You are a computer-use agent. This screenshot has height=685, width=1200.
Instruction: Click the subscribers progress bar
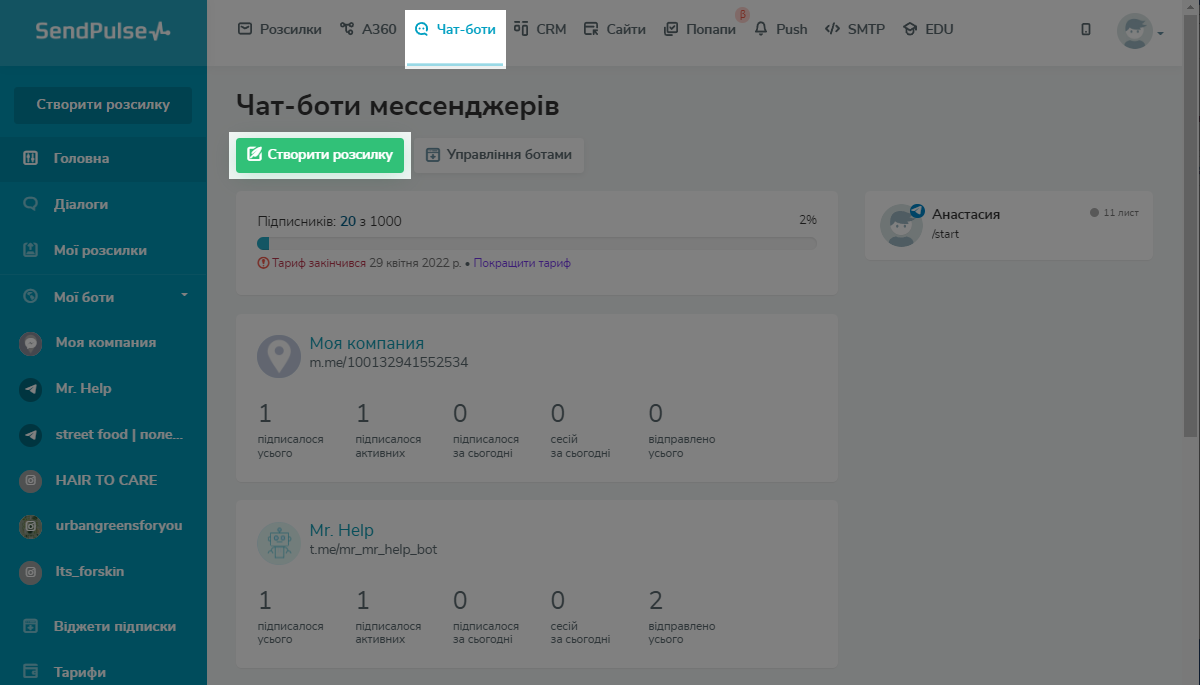(537, 243)
